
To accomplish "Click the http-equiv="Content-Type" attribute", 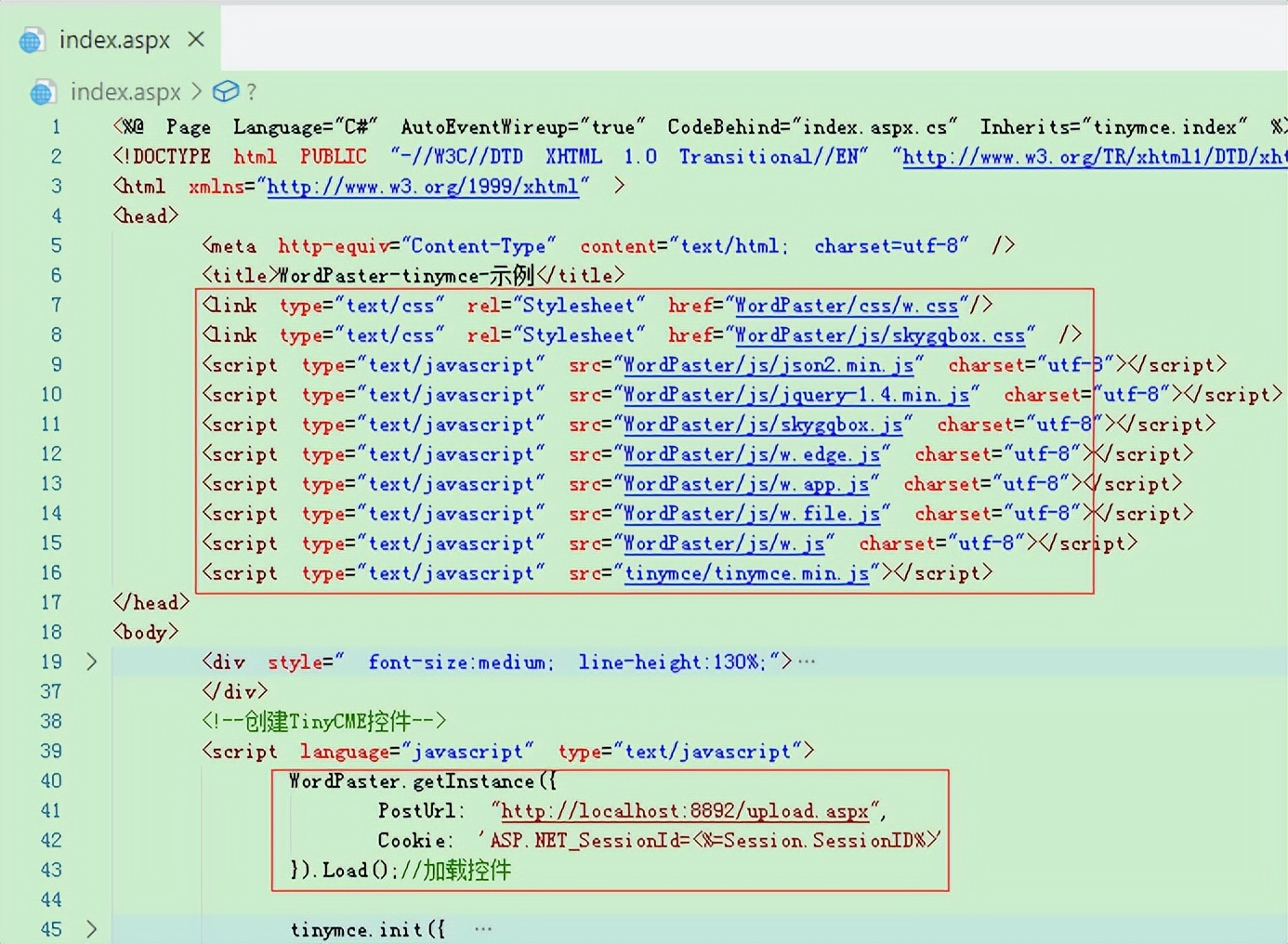I will click(x=416, y=246).
